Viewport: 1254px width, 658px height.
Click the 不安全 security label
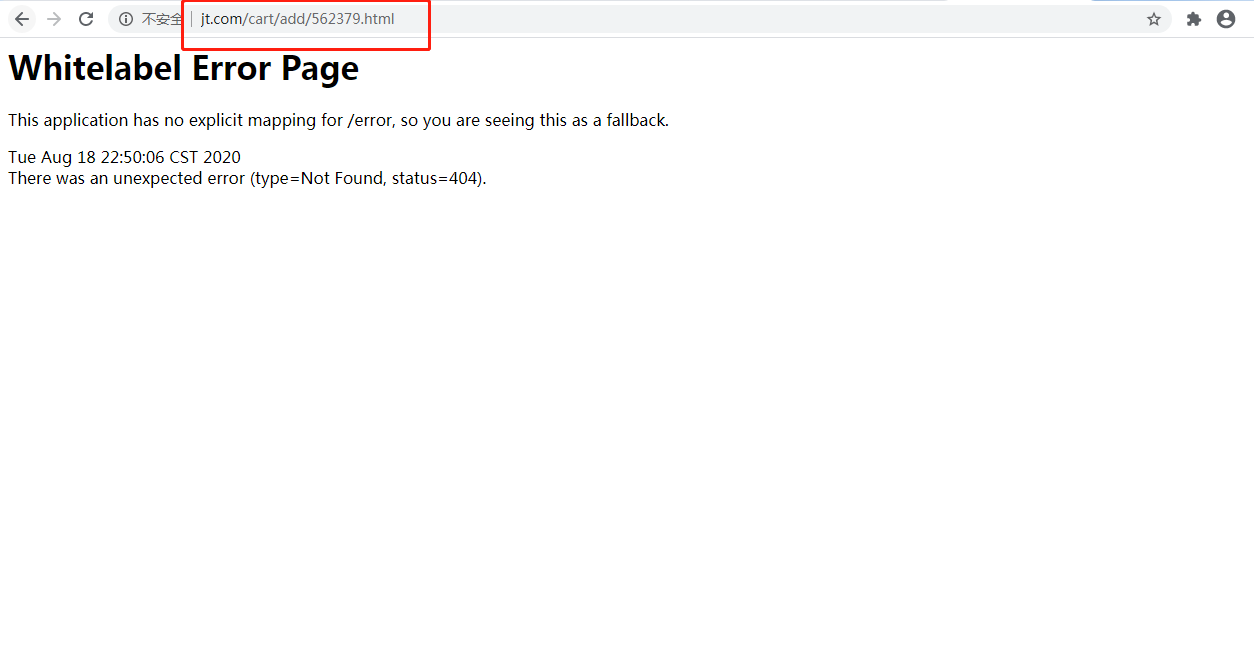point(162,19)
